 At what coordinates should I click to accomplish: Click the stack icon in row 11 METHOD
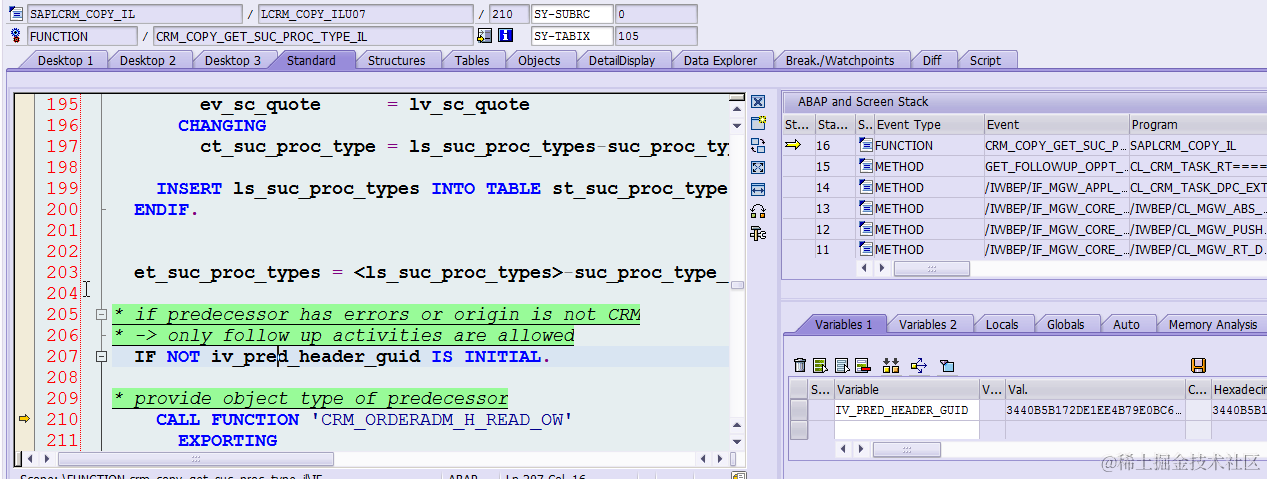865,250
